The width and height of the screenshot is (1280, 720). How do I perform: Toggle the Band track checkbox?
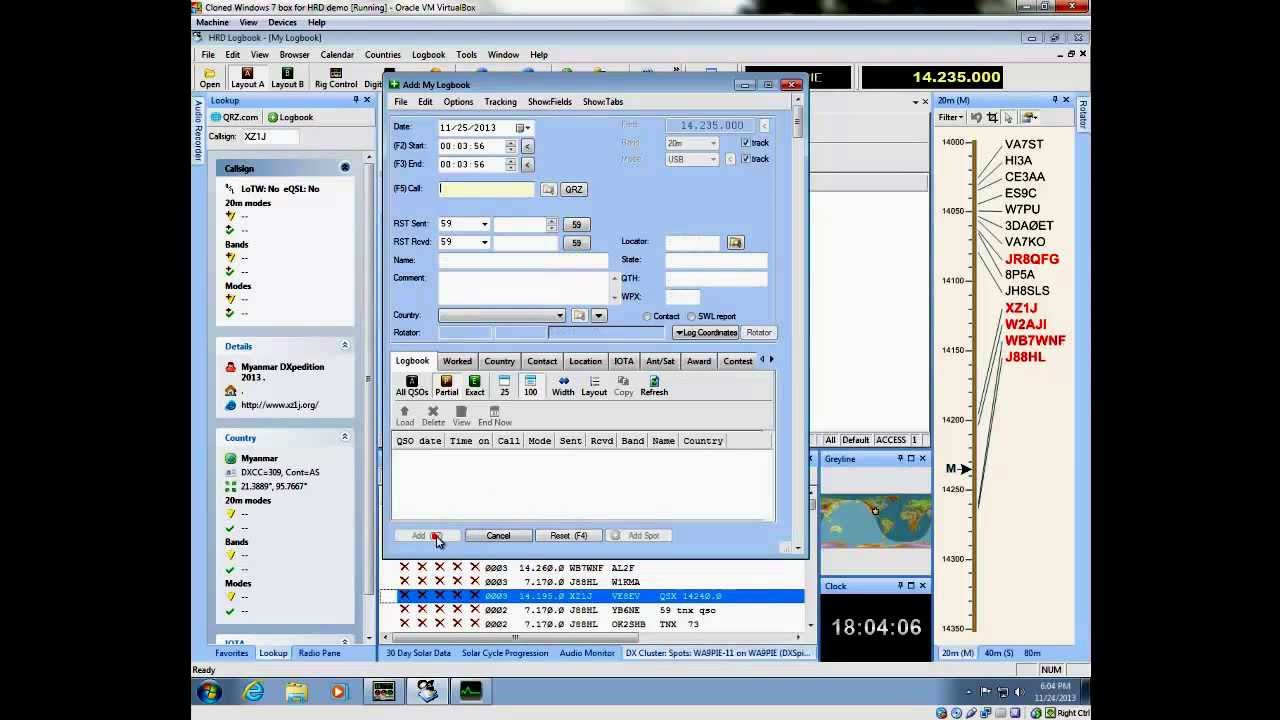click(745, 143)
